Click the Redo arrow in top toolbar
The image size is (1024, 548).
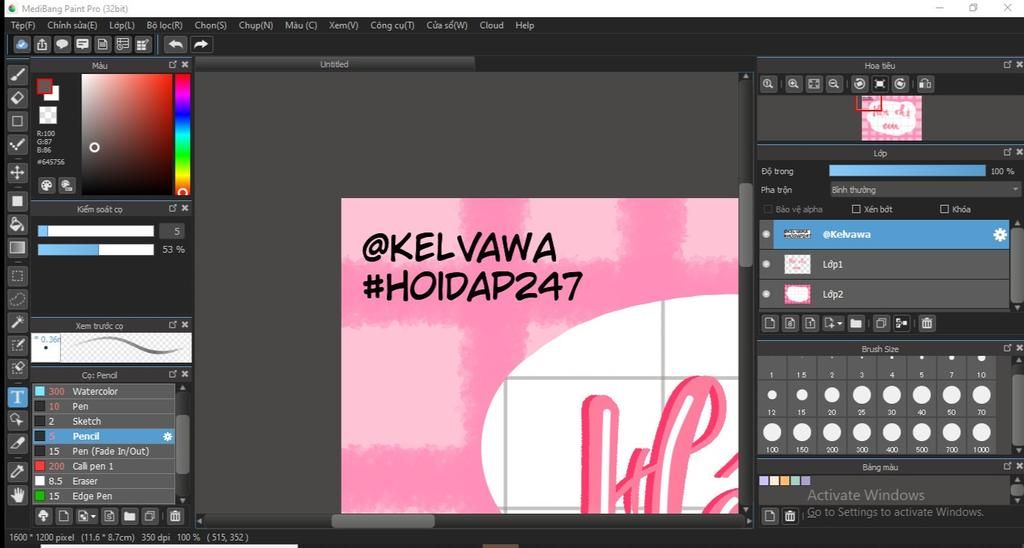point(200,44)
